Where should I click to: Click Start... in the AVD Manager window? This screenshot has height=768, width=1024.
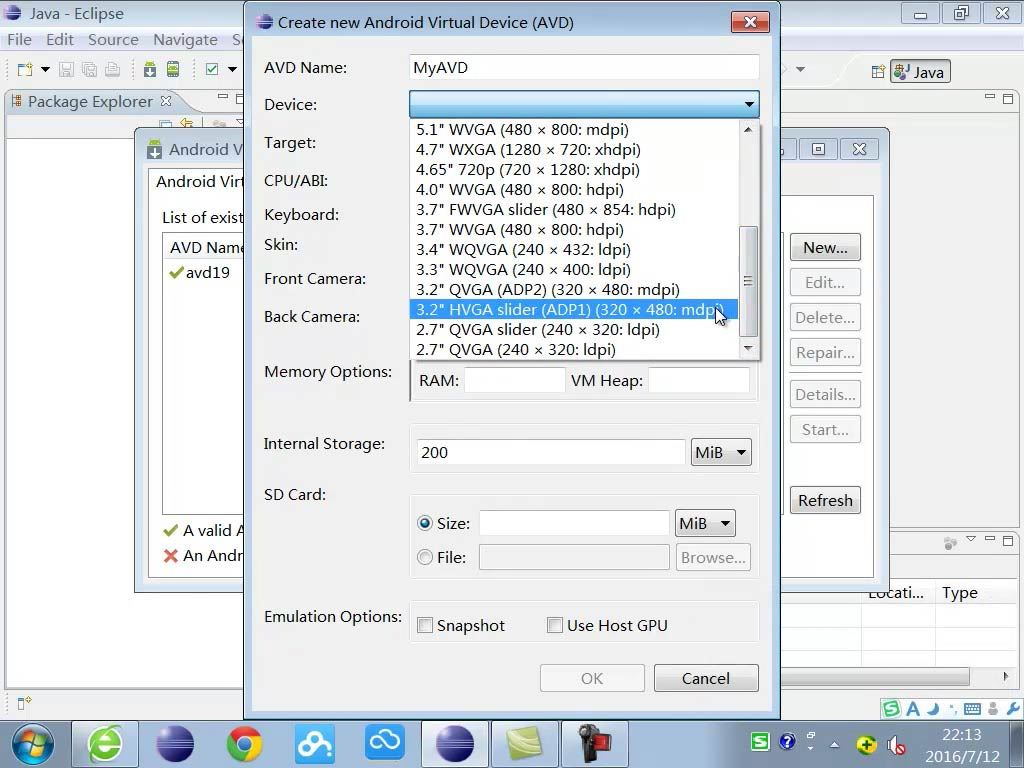tap(825, 430)
